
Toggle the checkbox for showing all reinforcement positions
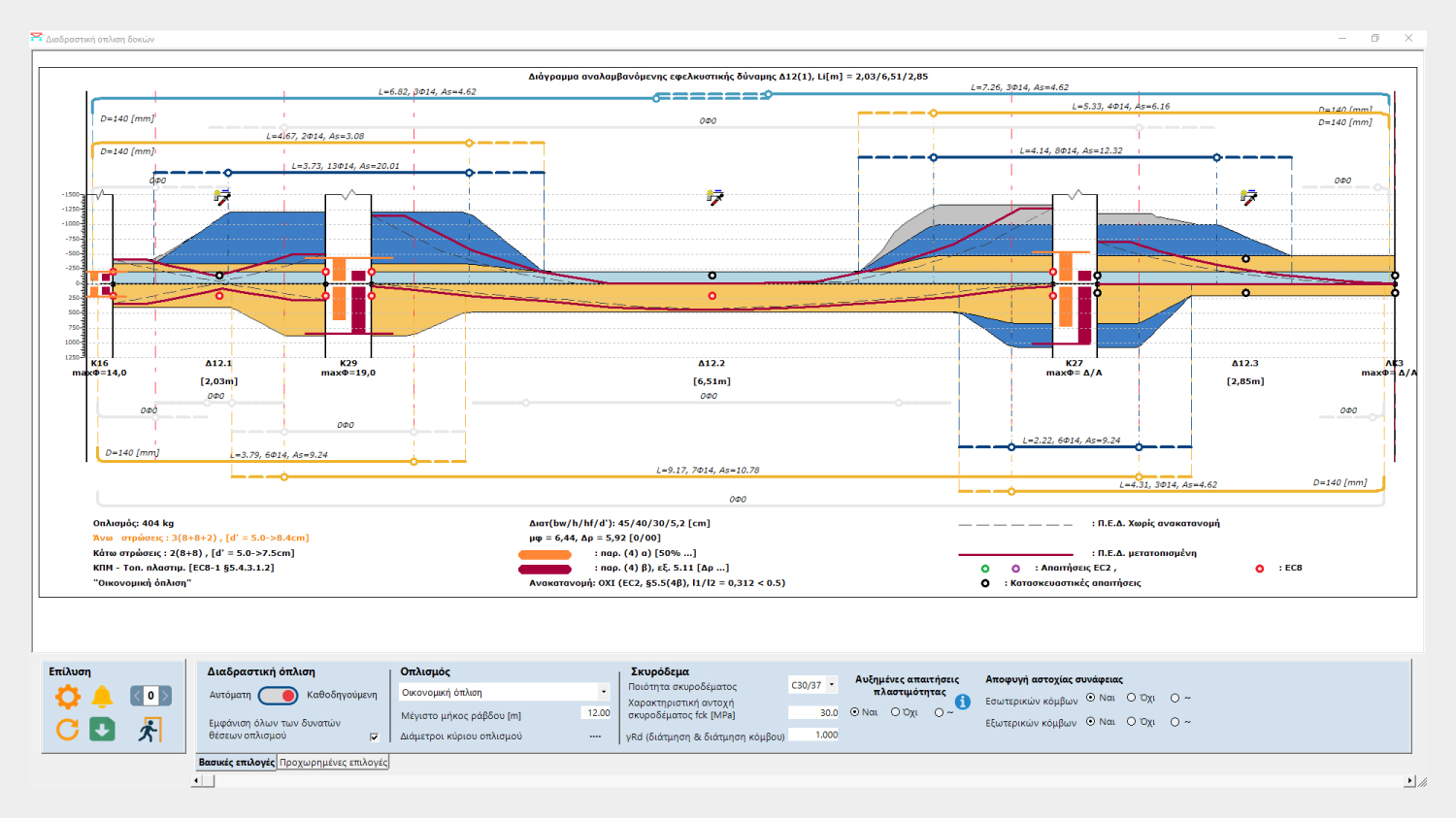374,736
